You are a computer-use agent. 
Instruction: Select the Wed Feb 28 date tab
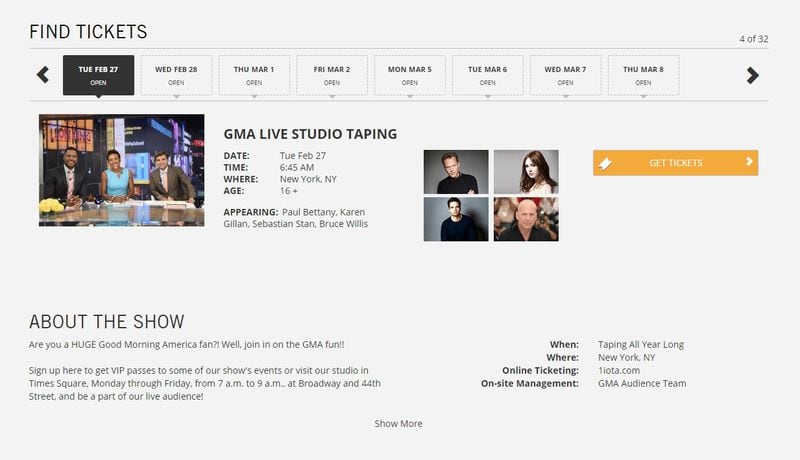click(x=176, y=75)
